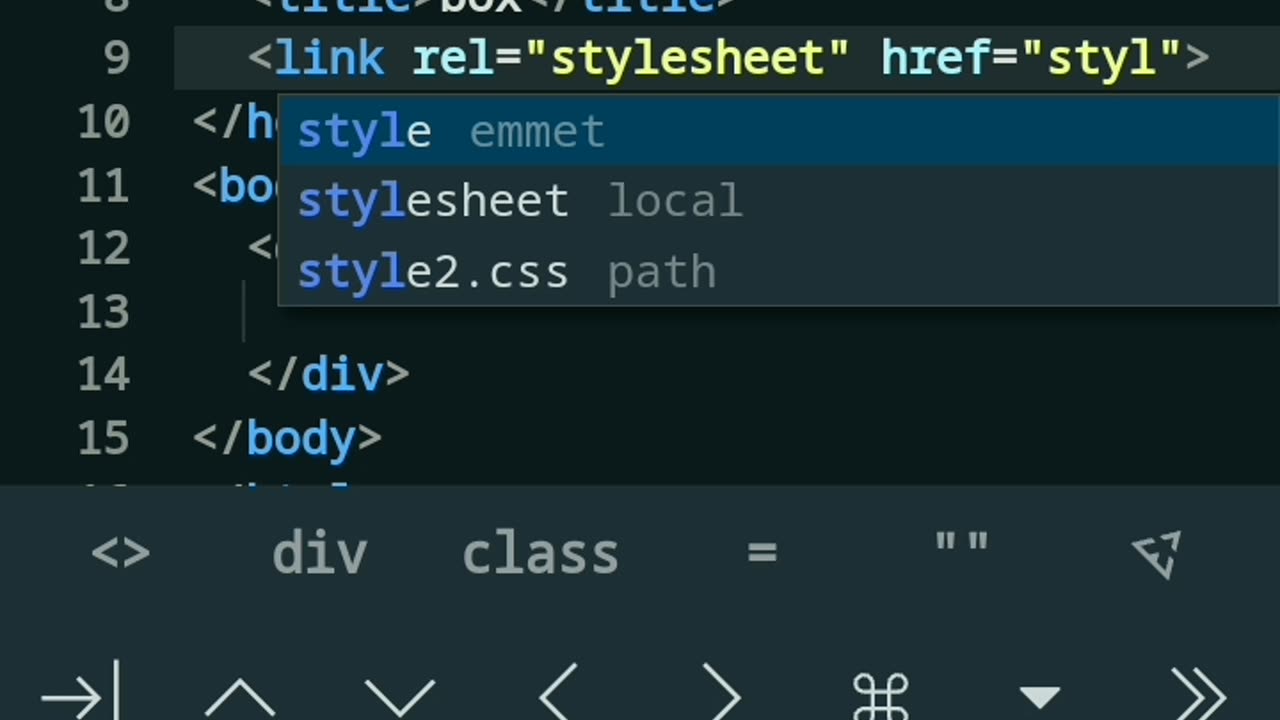Click line number 14 in gutter
Viewport: 1280px width, 720px height.
pyautogui.click(x=103, y=375)
